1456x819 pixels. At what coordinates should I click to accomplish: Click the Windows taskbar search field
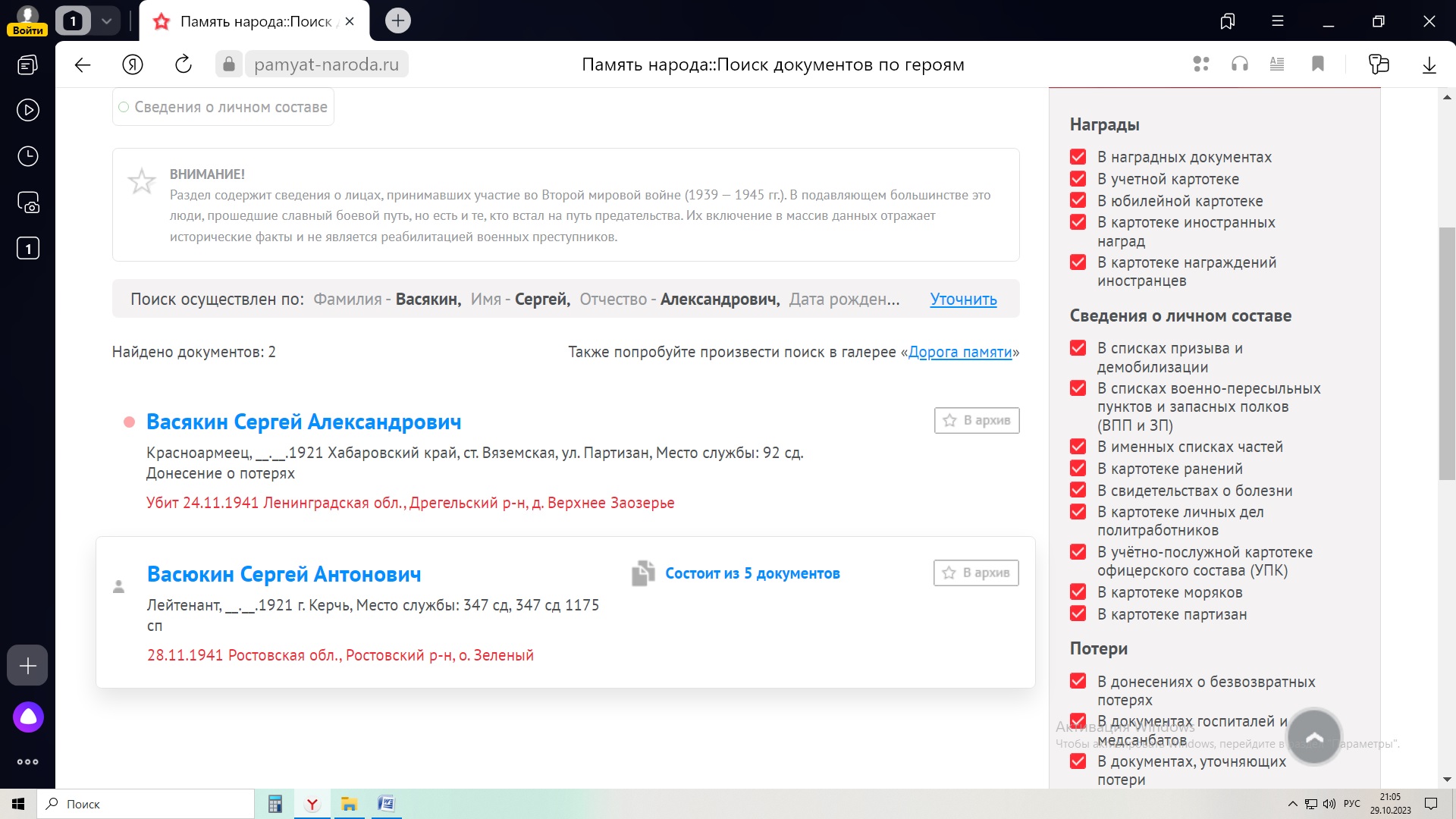coord(148,804)
